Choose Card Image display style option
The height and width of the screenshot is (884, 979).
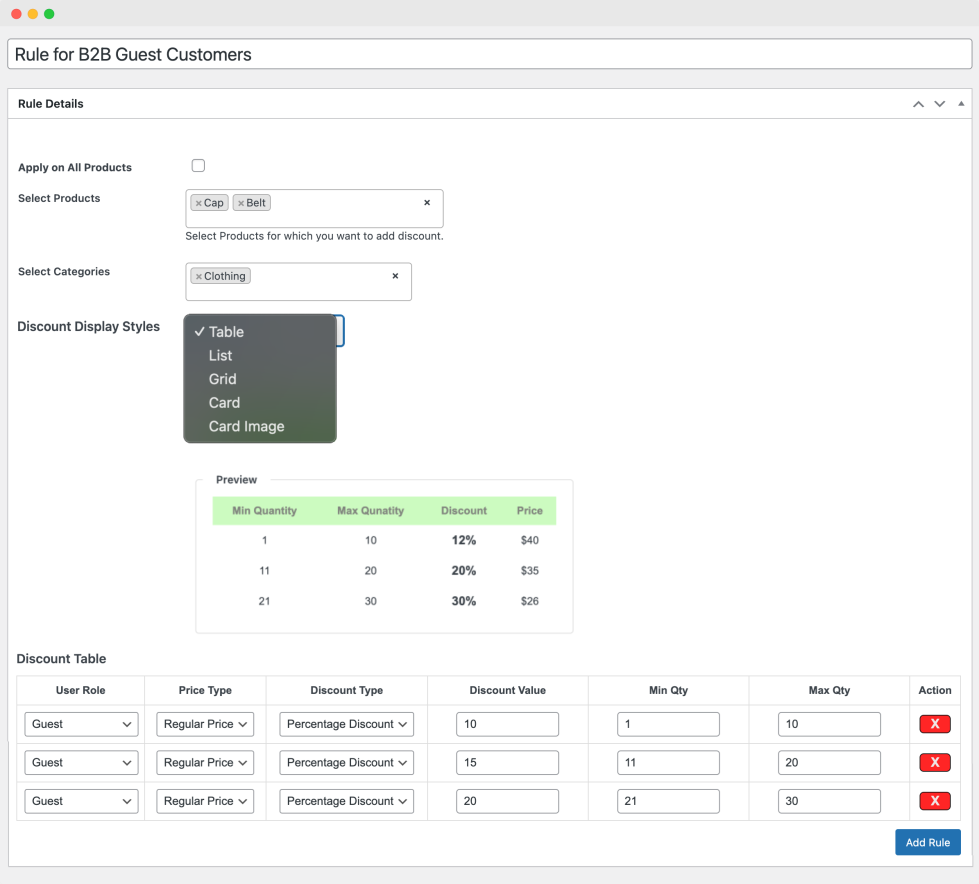[x=246, y=427]
